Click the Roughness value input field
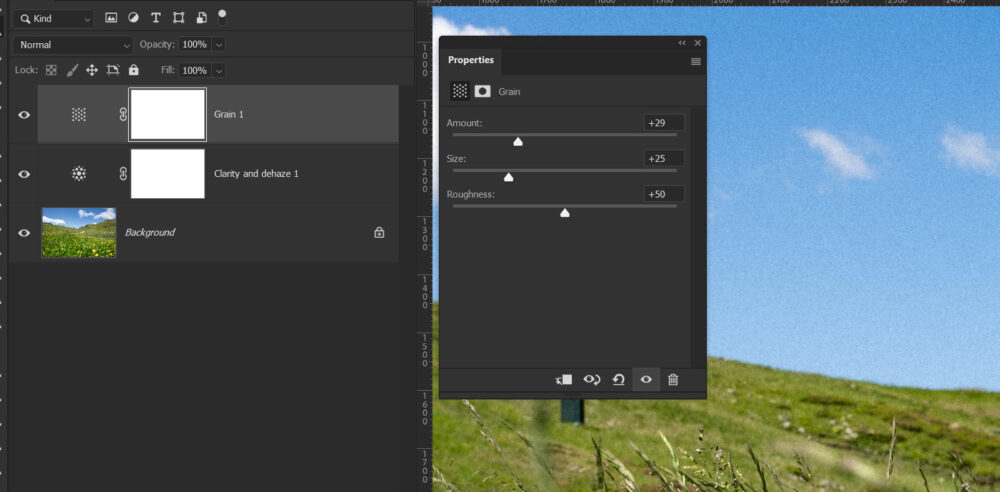 [664, 194]
